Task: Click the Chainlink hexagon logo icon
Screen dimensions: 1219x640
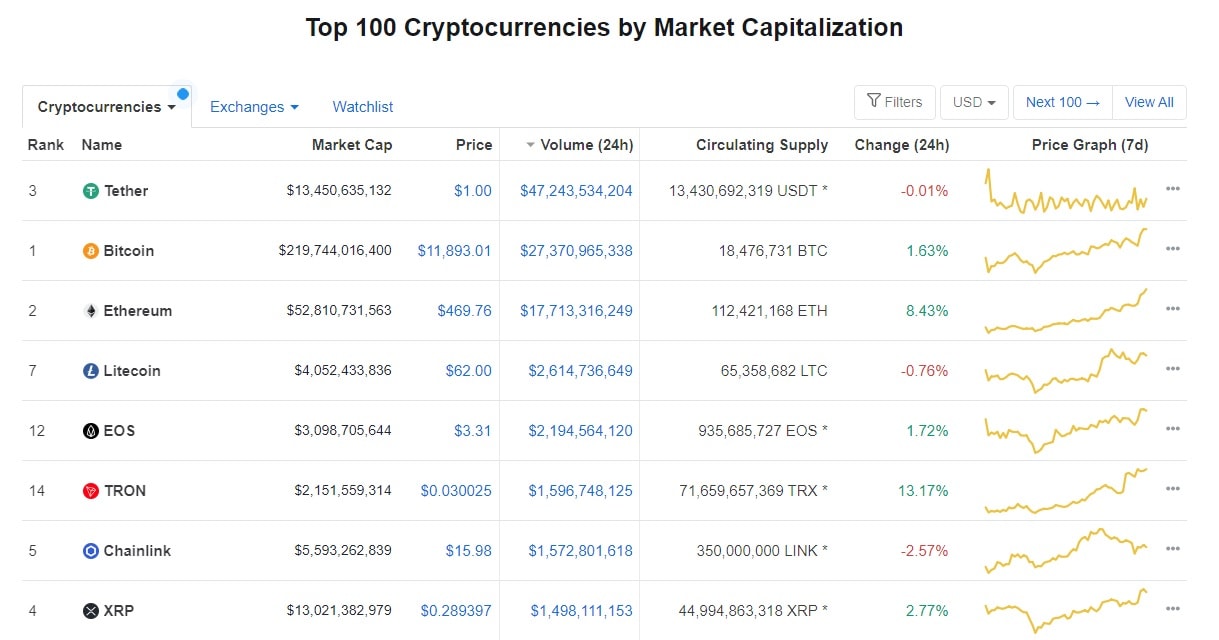Action: [90, 551]
